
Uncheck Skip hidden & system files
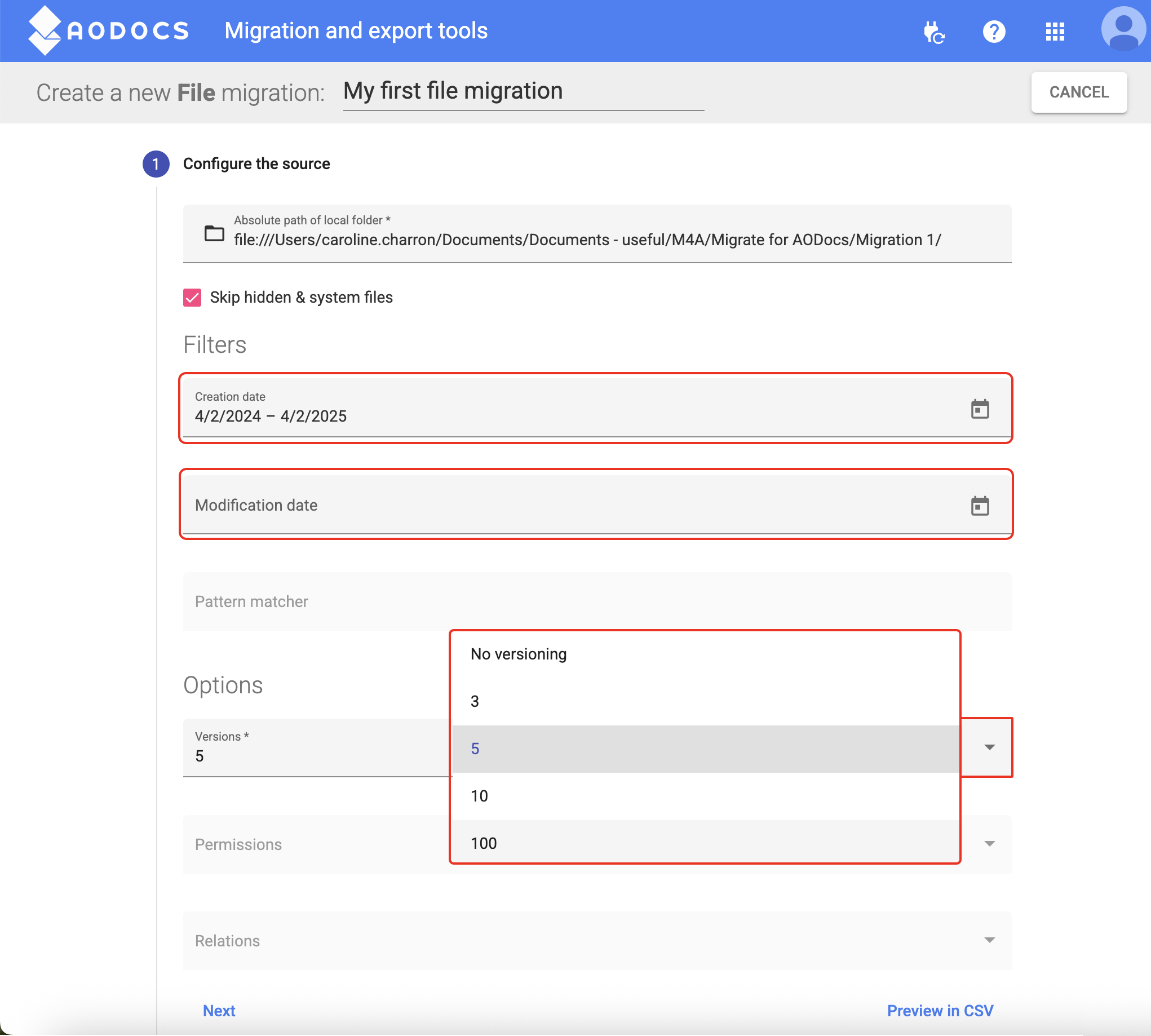(192, 297)
